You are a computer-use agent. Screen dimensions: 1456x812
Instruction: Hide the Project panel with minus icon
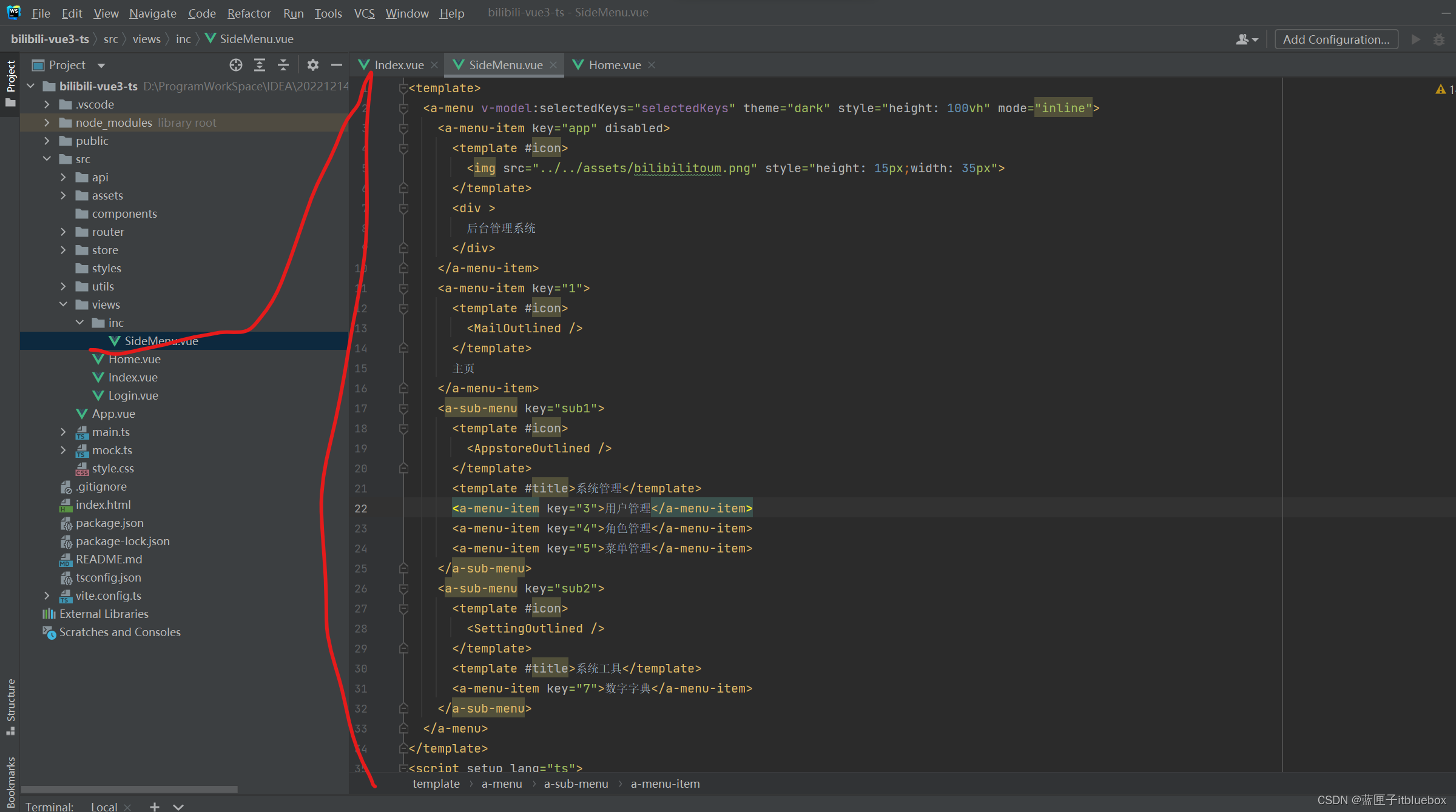pos(337,65)
